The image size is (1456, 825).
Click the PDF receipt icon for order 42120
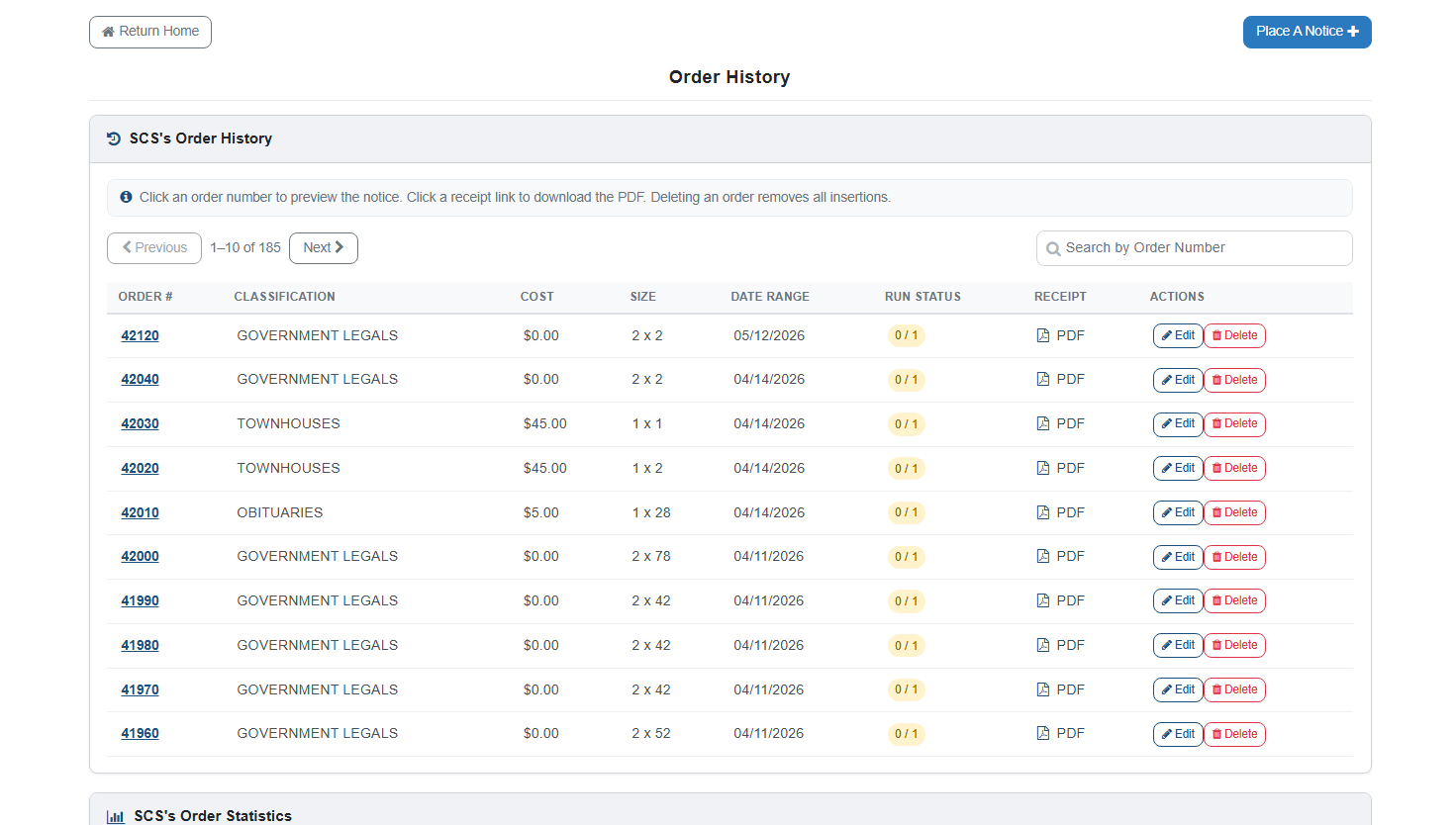1042,335
